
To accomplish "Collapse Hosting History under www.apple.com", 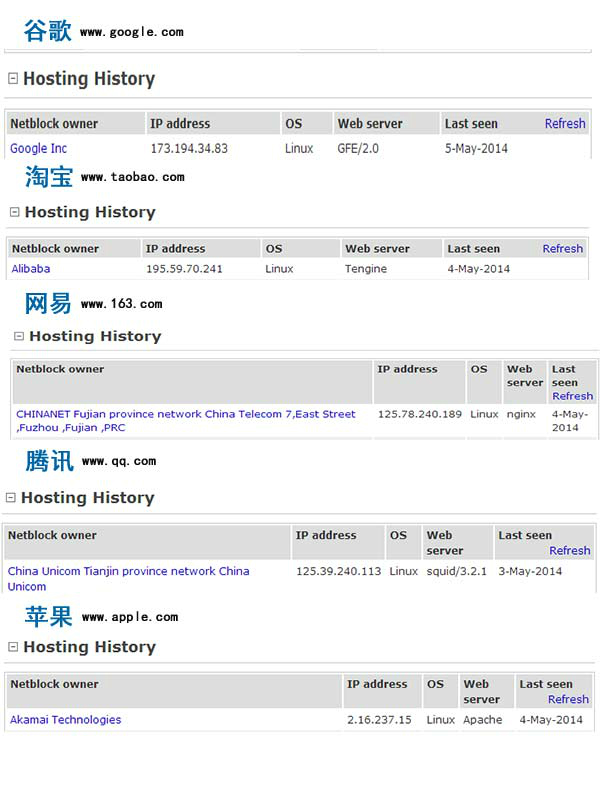I will tap(13, 647).
